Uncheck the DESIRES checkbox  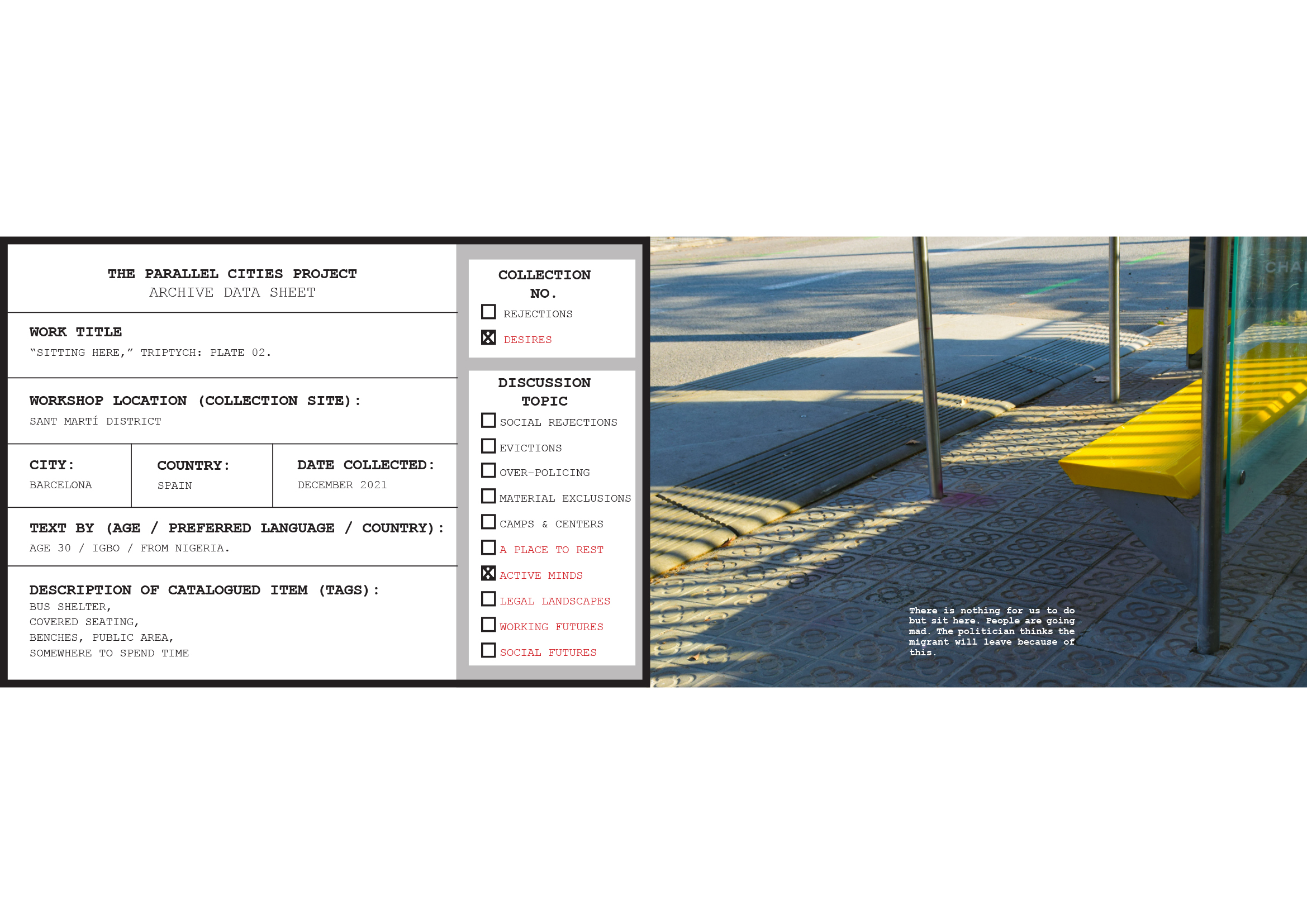488,337
